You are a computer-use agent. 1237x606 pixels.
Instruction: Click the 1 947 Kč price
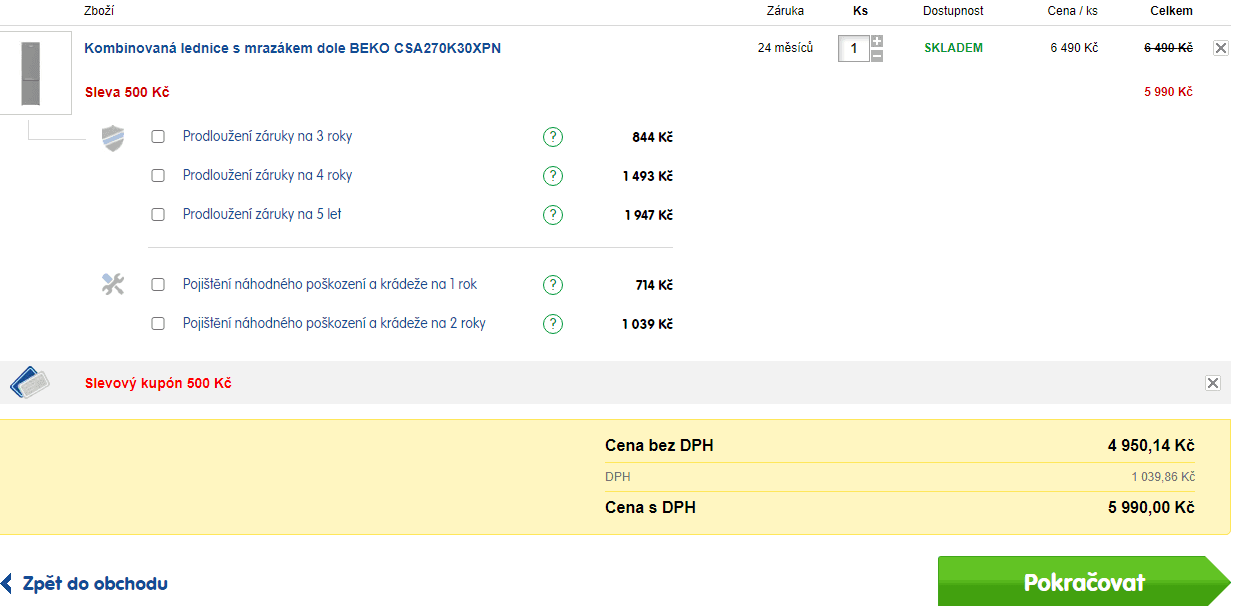[648, 215]
